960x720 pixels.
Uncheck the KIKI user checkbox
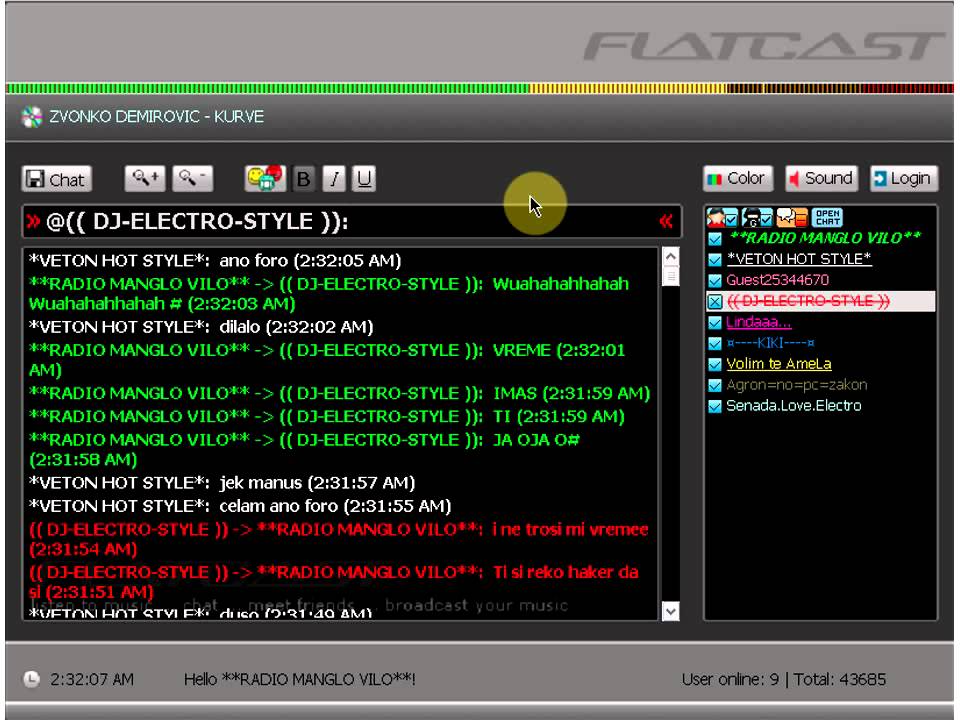714,343
